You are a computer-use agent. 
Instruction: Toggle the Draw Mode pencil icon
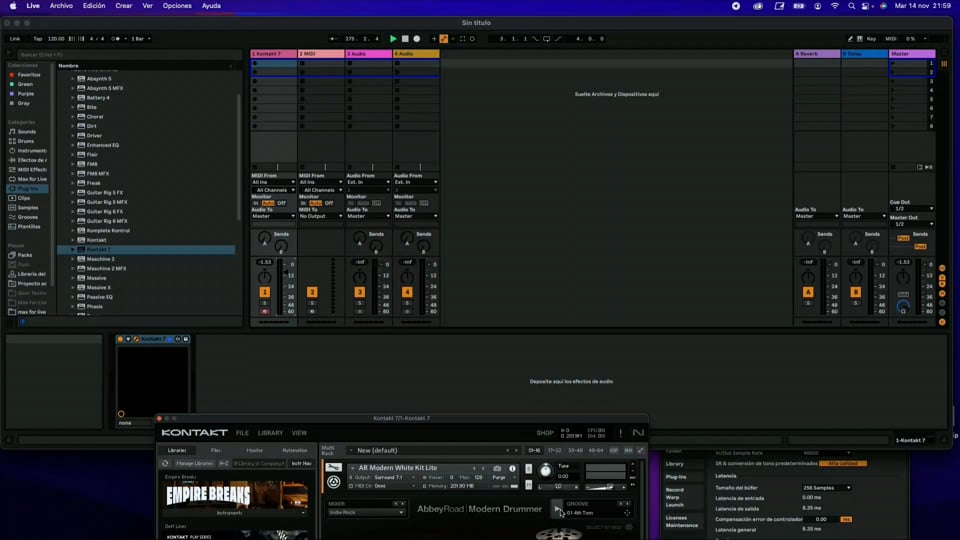click(x=850, y=39)
